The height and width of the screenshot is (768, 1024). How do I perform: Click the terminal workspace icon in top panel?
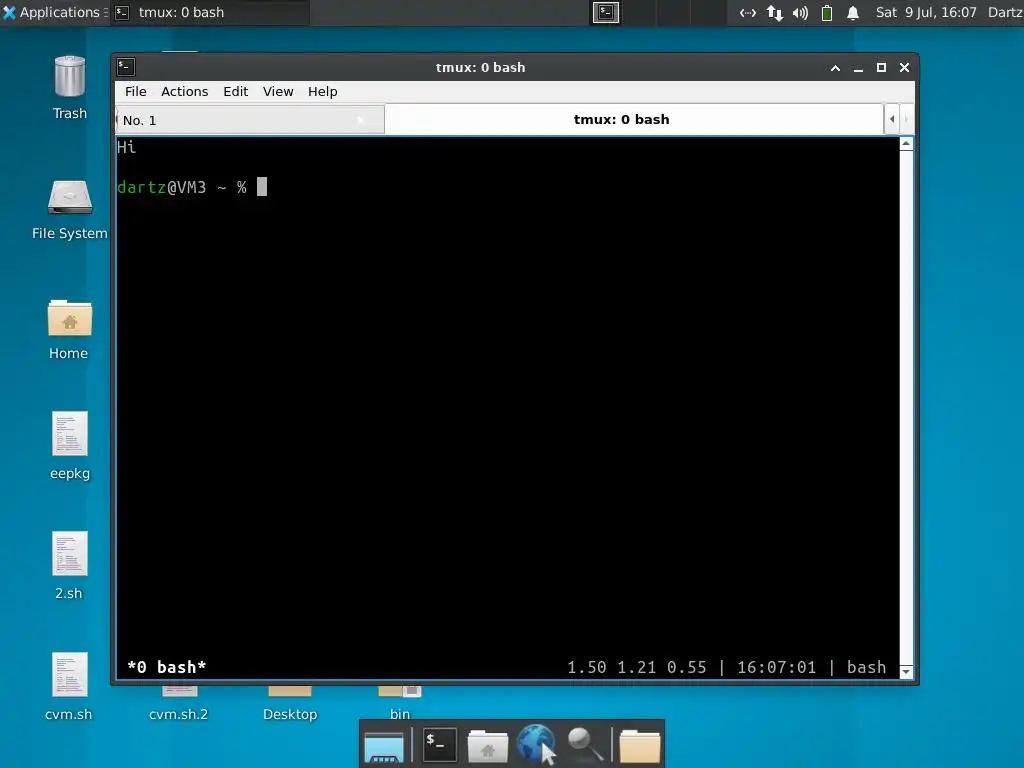(605, 12)
